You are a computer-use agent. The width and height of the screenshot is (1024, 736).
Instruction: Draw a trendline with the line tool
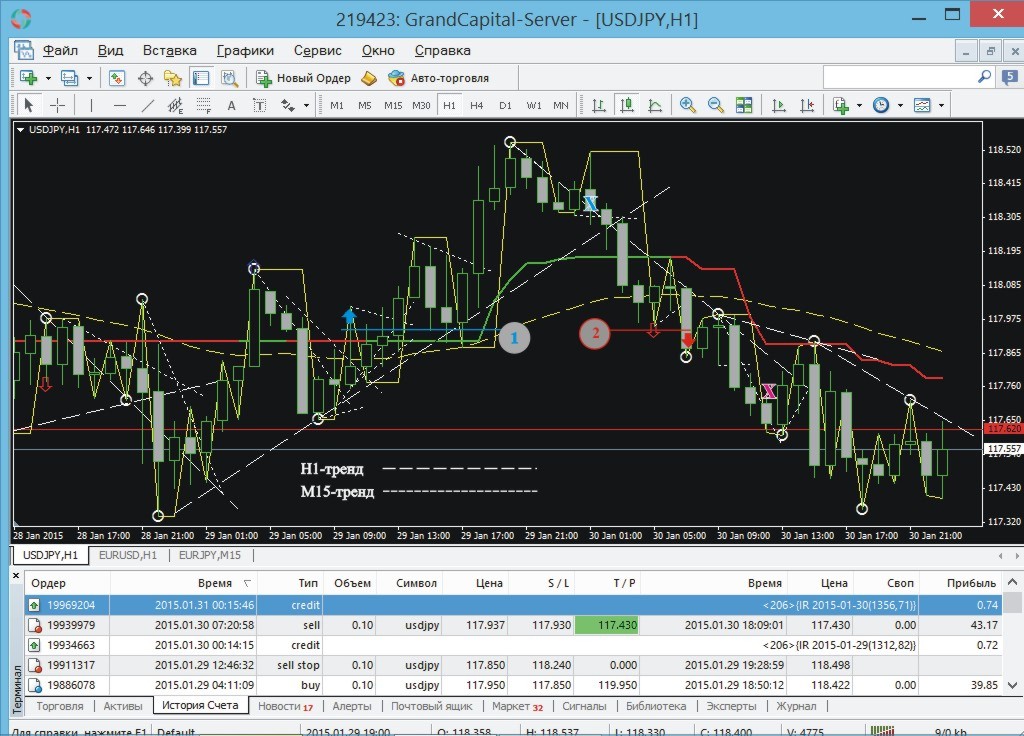[x=147, y=105]
